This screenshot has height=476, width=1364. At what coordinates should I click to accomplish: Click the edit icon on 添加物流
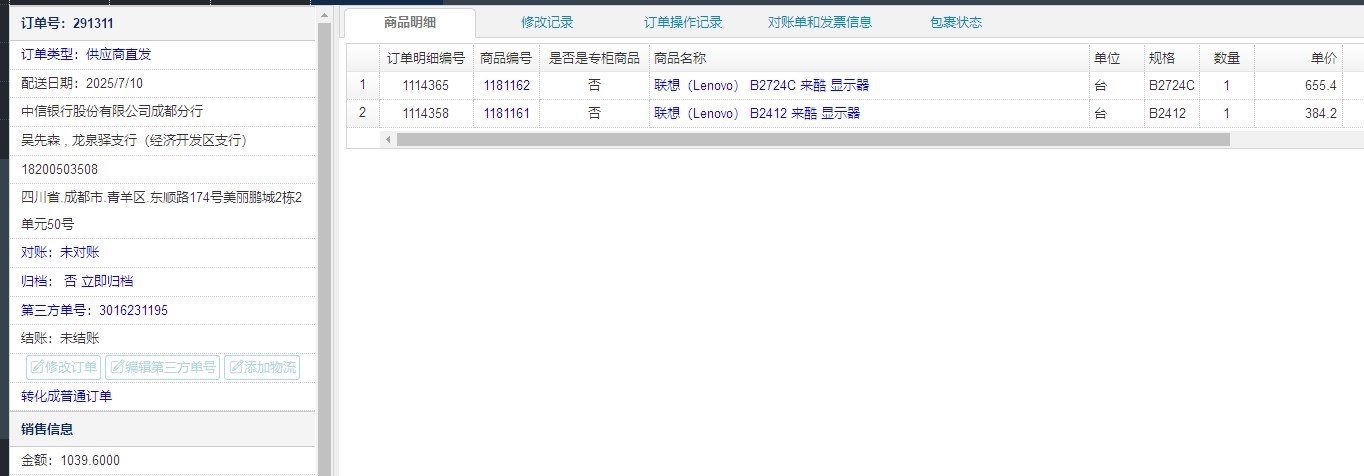(236, 367)
